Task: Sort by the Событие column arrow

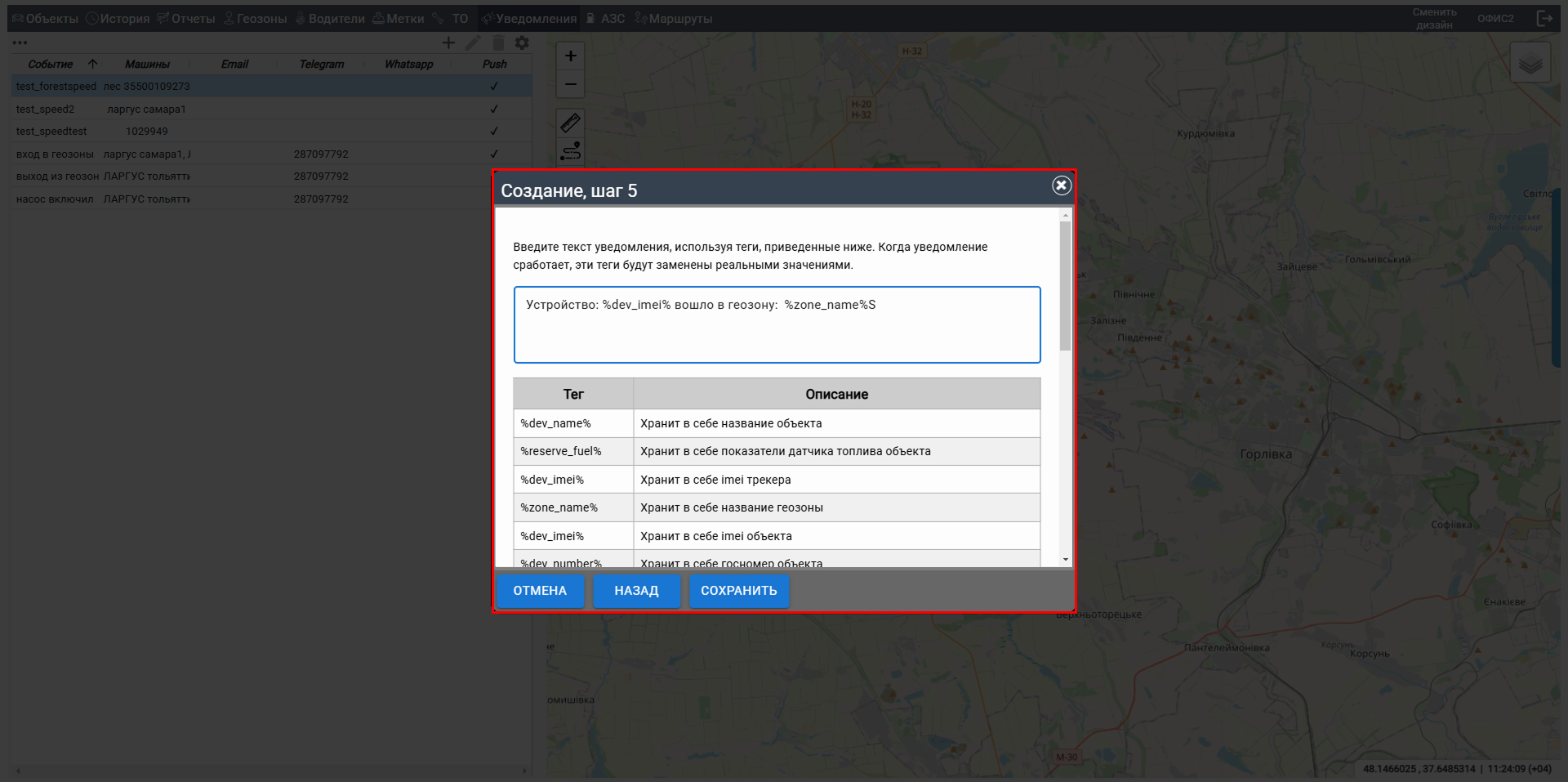Action: coord(92,64)
